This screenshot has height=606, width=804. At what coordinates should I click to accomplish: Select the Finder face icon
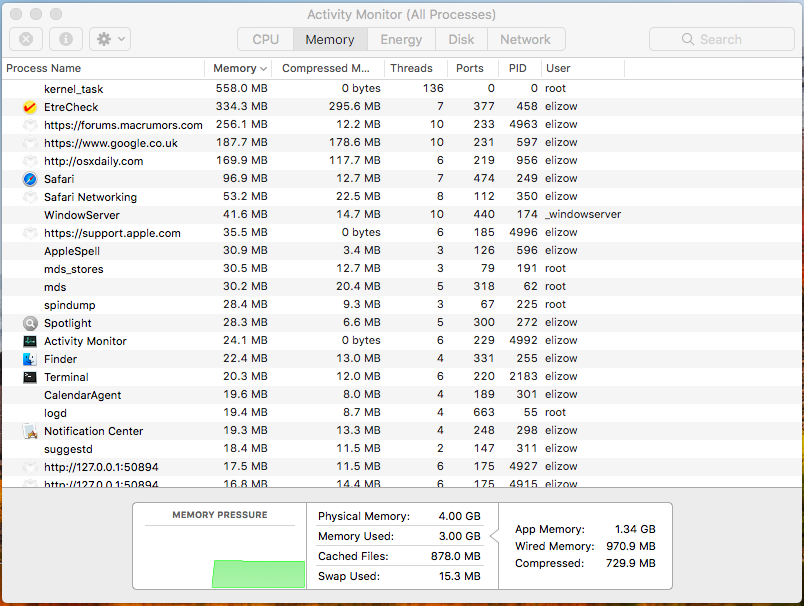30,359
